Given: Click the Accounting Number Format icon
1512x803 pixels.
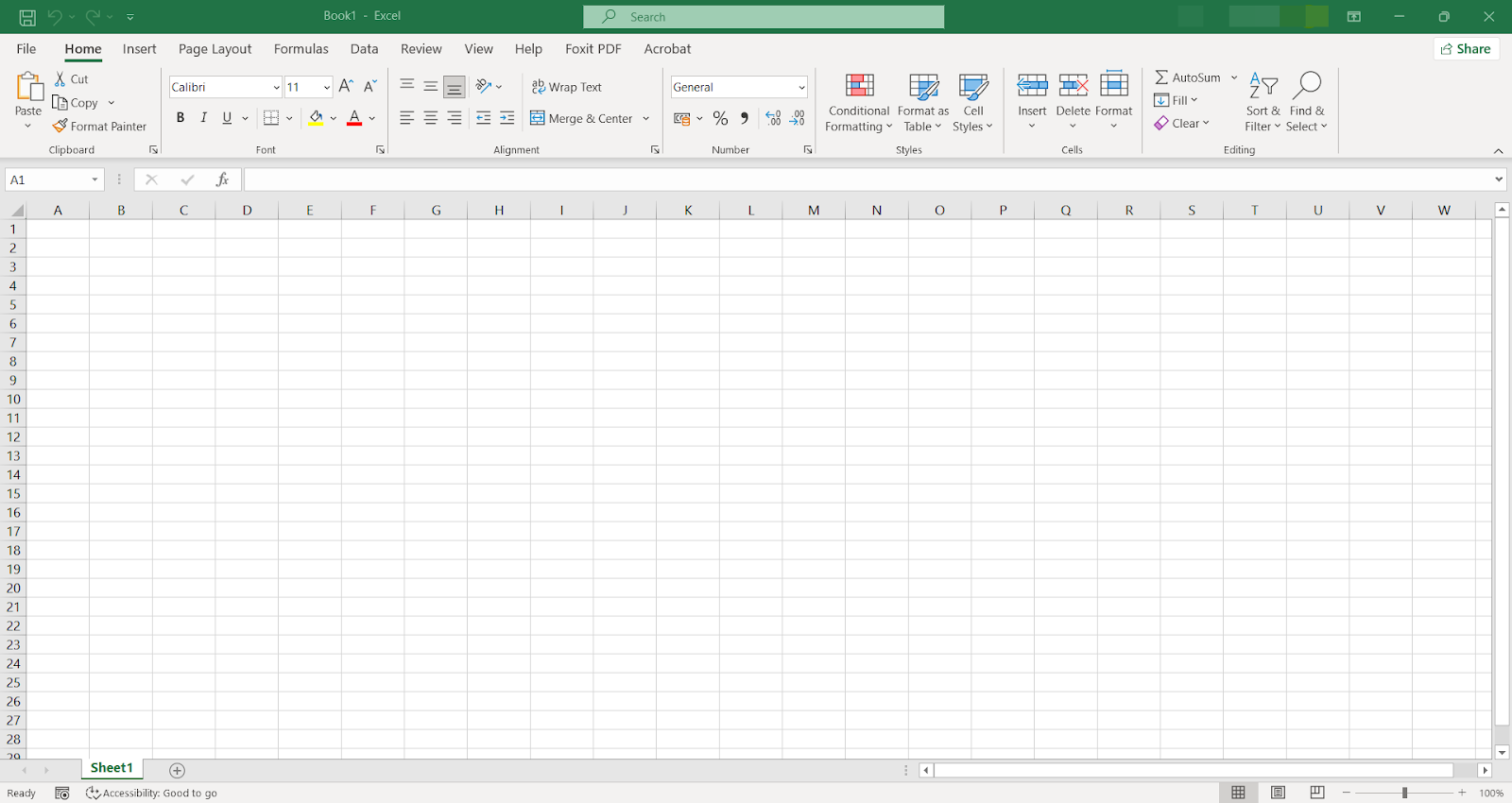Looking at the screenshot, I should [682, 118].
